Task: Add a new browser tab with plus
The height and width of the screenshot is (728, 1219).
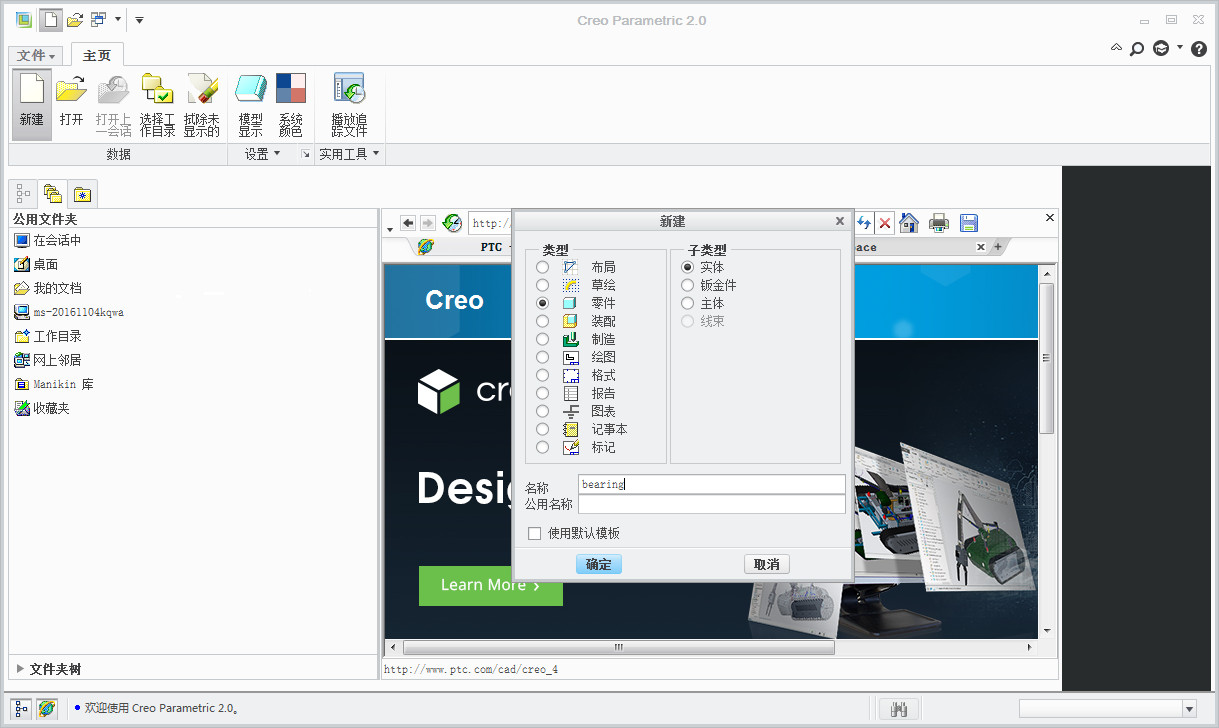Action: [998, 247]
